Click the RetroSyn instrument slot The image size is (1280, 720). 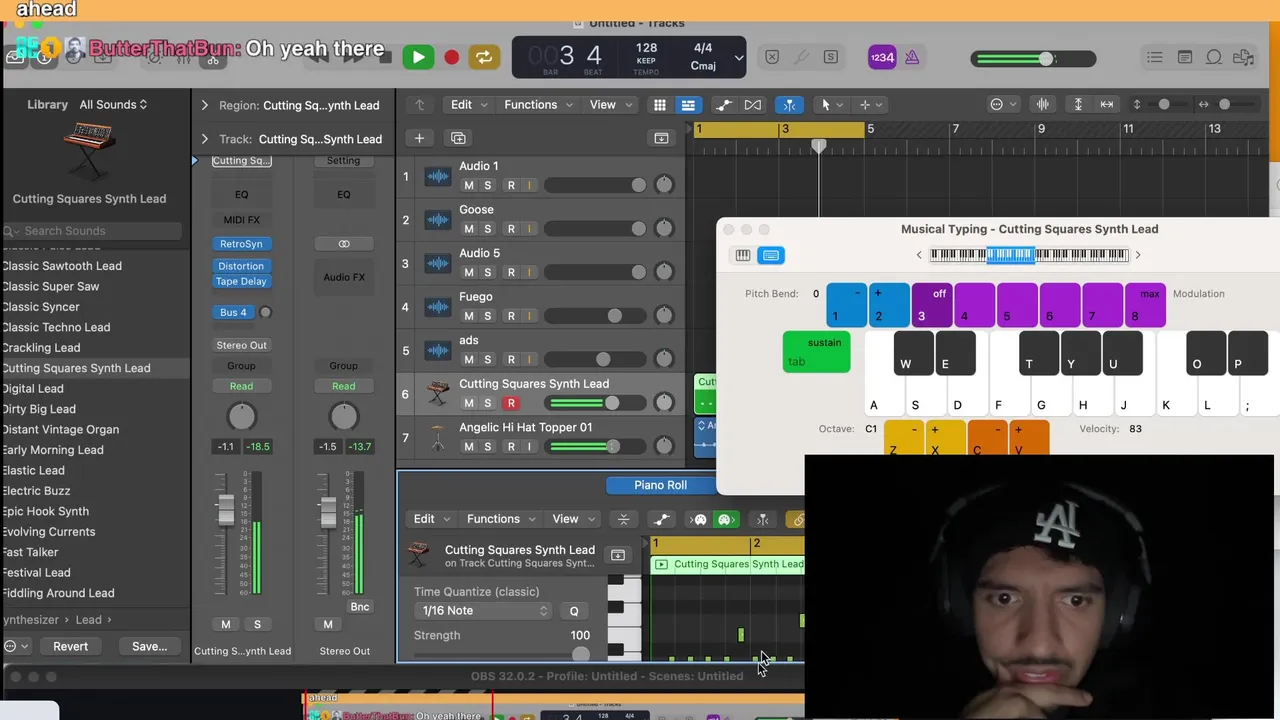(241, 244)
